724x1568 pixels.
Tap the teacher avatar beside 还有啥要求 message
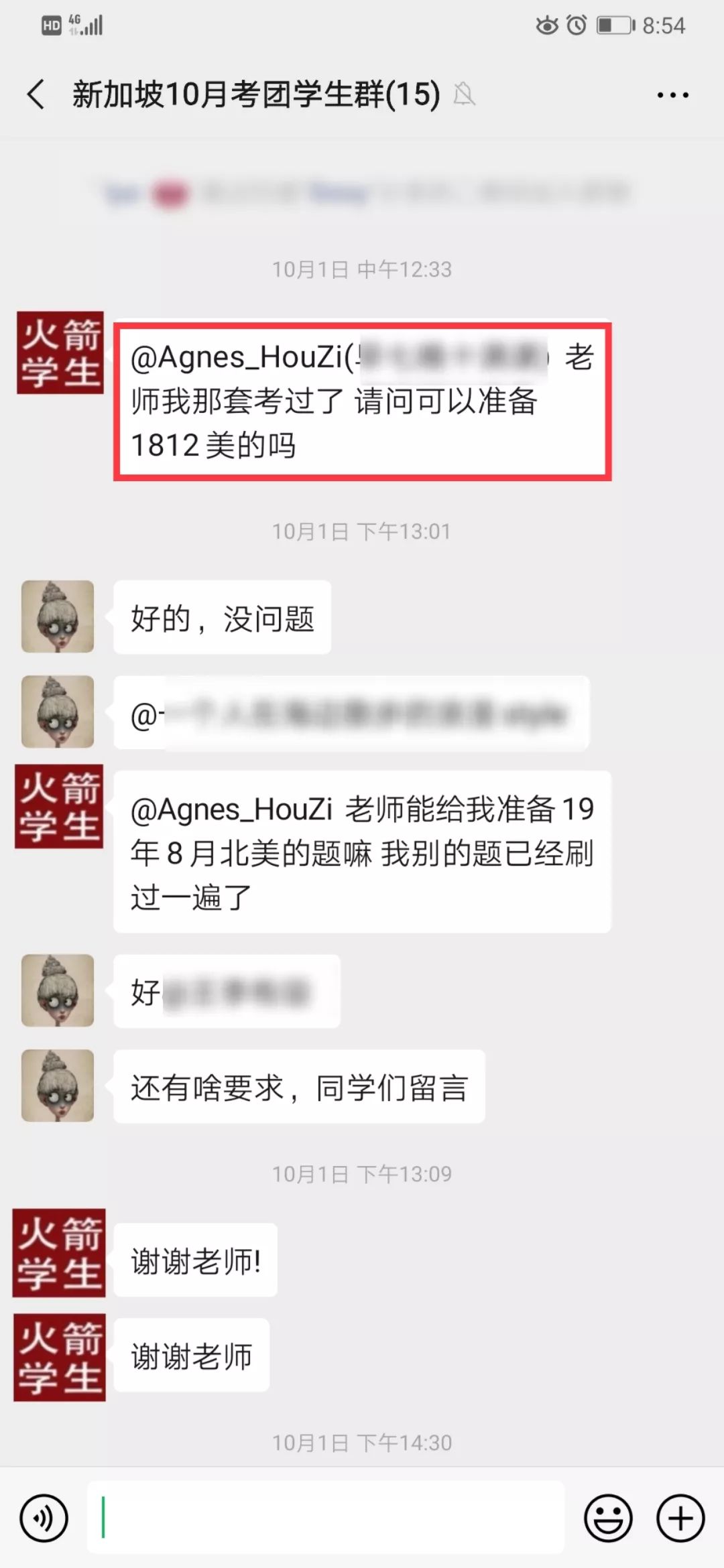tap(58, 1086)
